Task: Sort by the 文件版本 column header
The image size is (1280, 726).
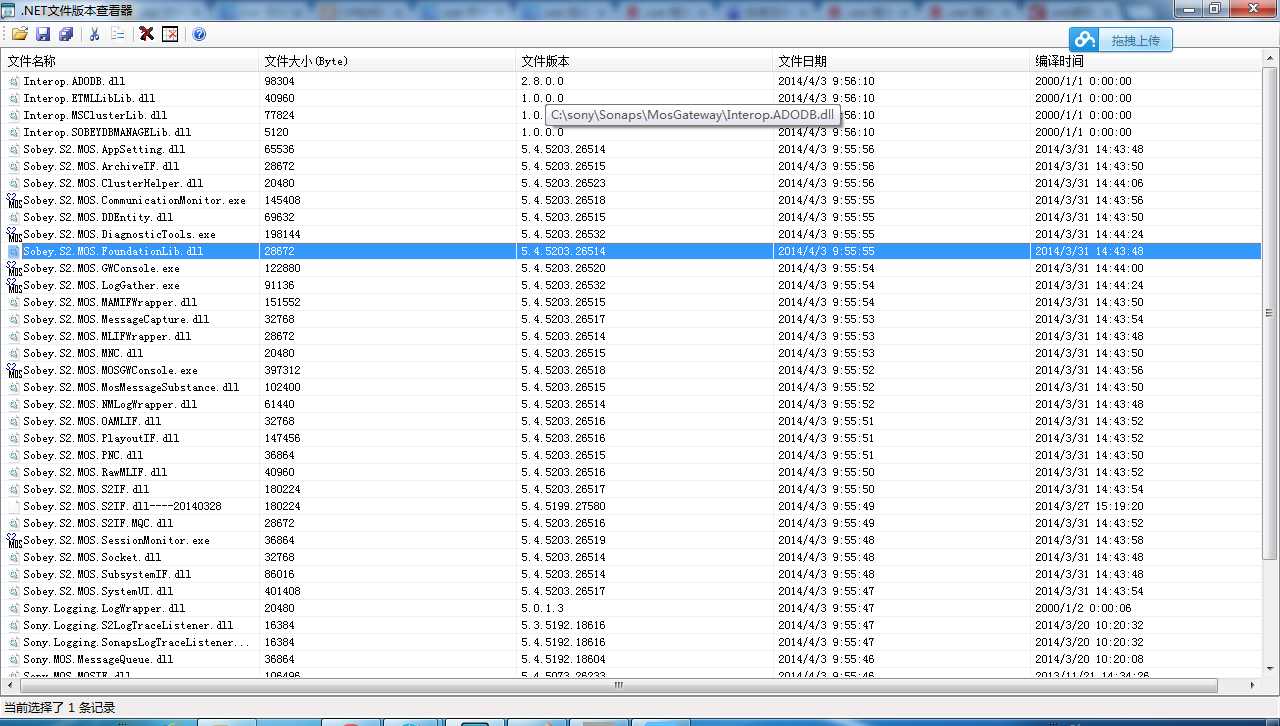Action: (644, 61)
